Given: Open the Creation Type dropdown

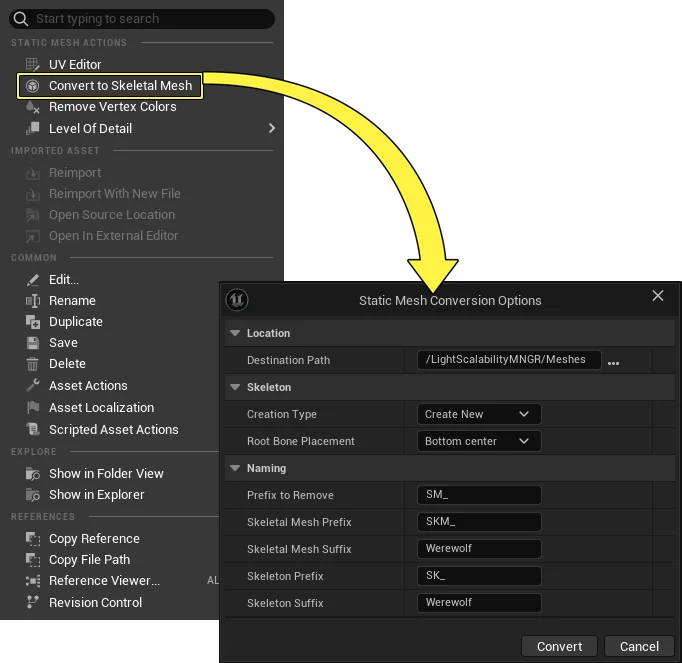Looking at the screenshot, I should point(479,414).
